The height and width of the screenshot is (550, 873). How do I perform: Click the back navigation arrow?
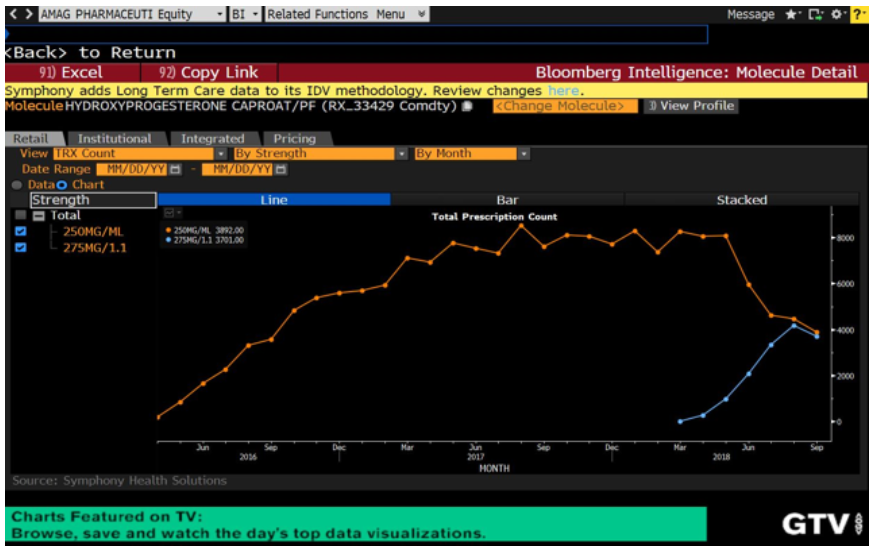click(13, 15)
